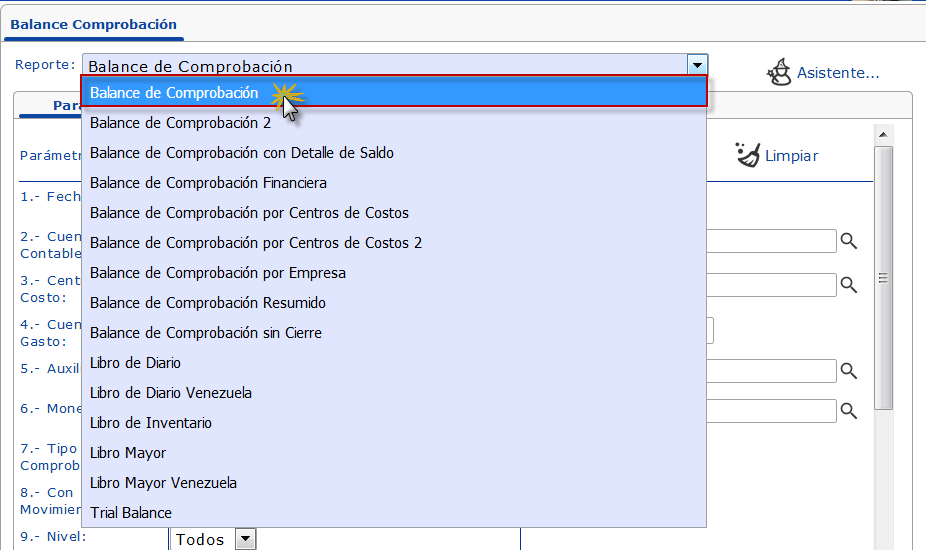Image resolution: width=926 pixels, height=550 pixels.
Task: Click the Cuenta Contable input field
Action: (x=771, y=241)
